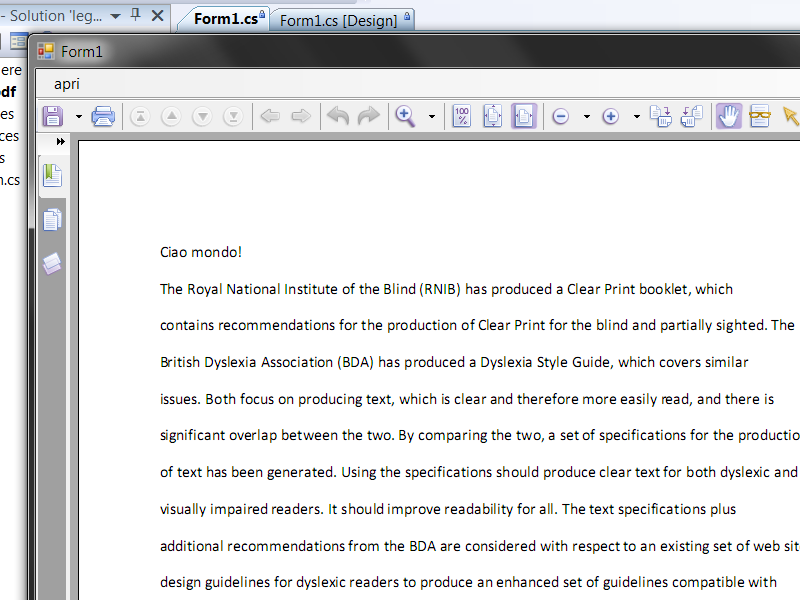Click the Save a copy floppy icon

pyautogui.click(x=53, y=116)
